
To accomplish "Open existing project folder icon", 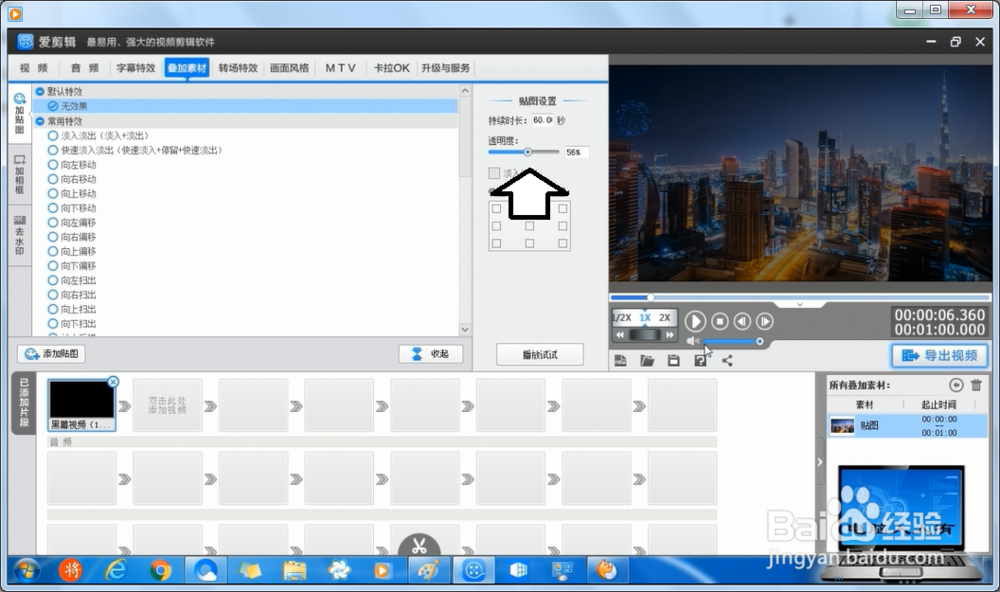I will [647, 360].
